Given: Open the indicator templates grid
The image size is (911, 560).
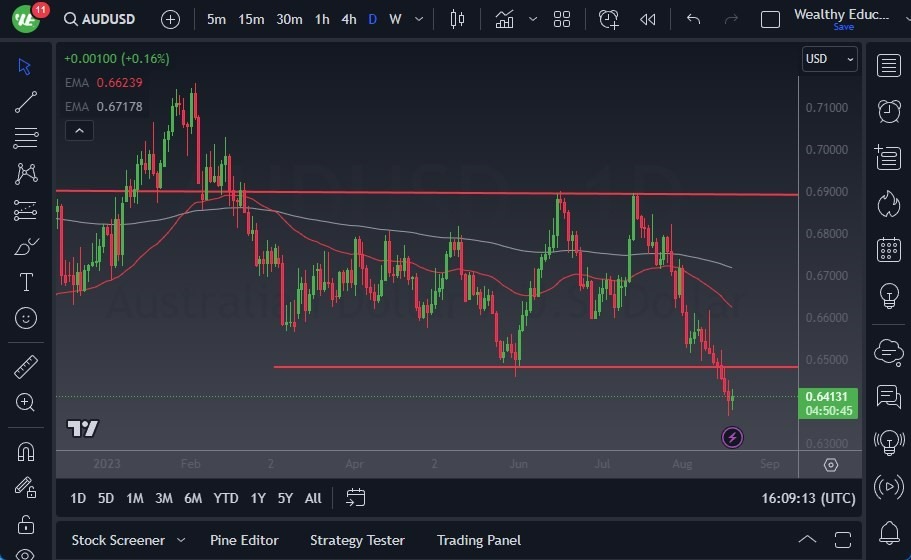Looking at the screenshot, I should [562, 19].
